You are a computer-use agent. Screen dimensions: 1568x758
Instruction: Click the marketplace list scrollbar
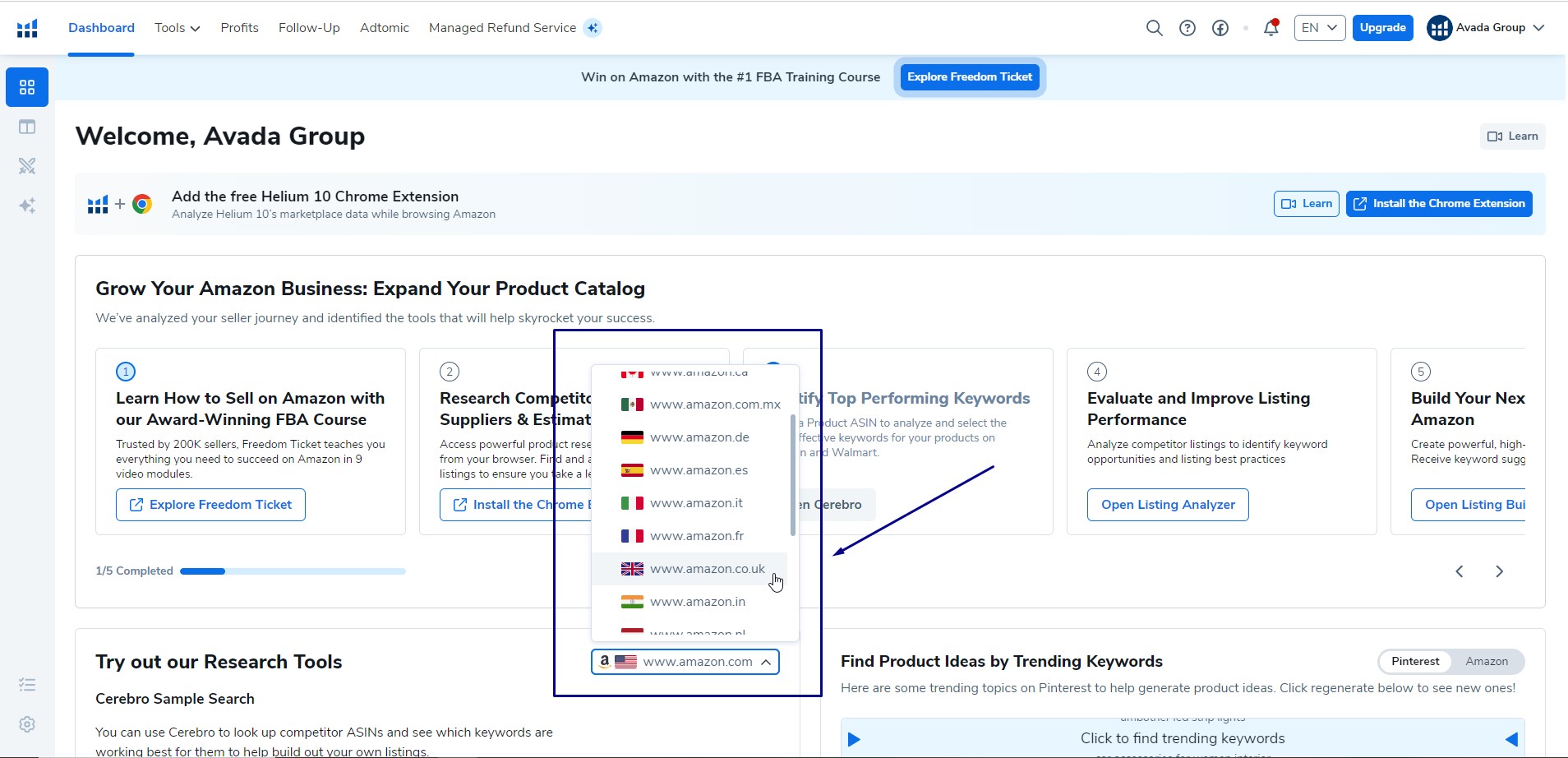pos(792,475)
